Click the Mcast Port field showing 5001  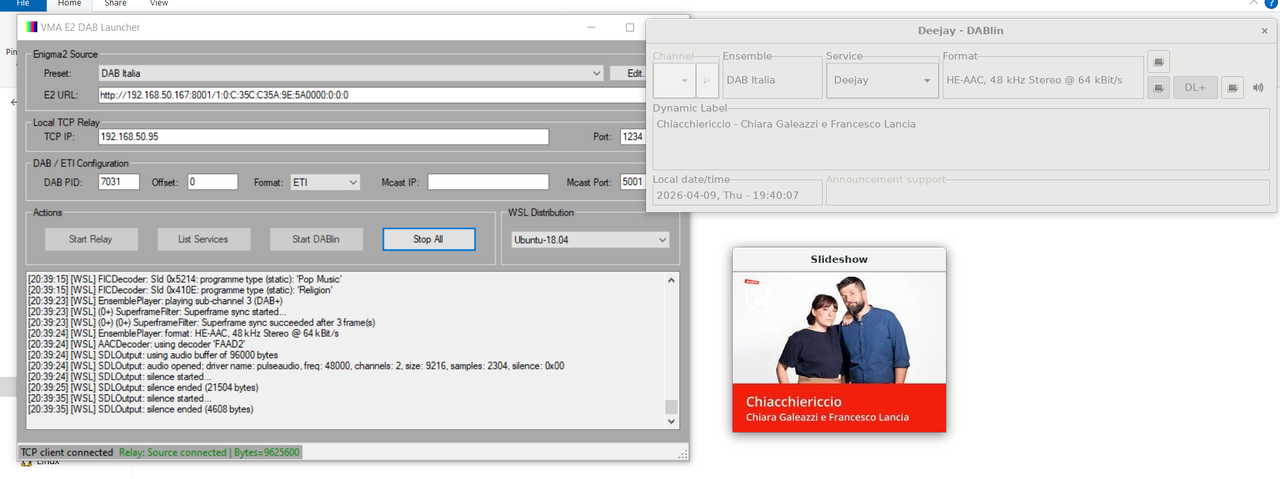tap(634, 182)
